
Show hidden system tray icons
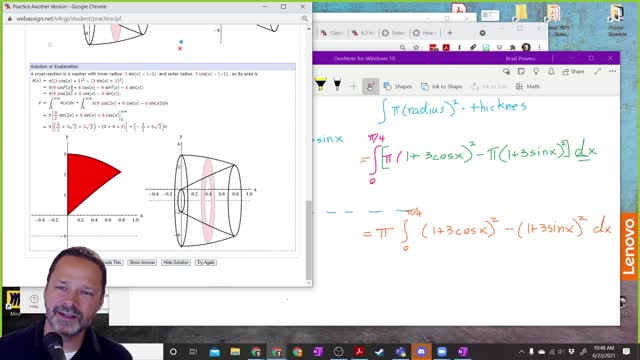(521, 351)
